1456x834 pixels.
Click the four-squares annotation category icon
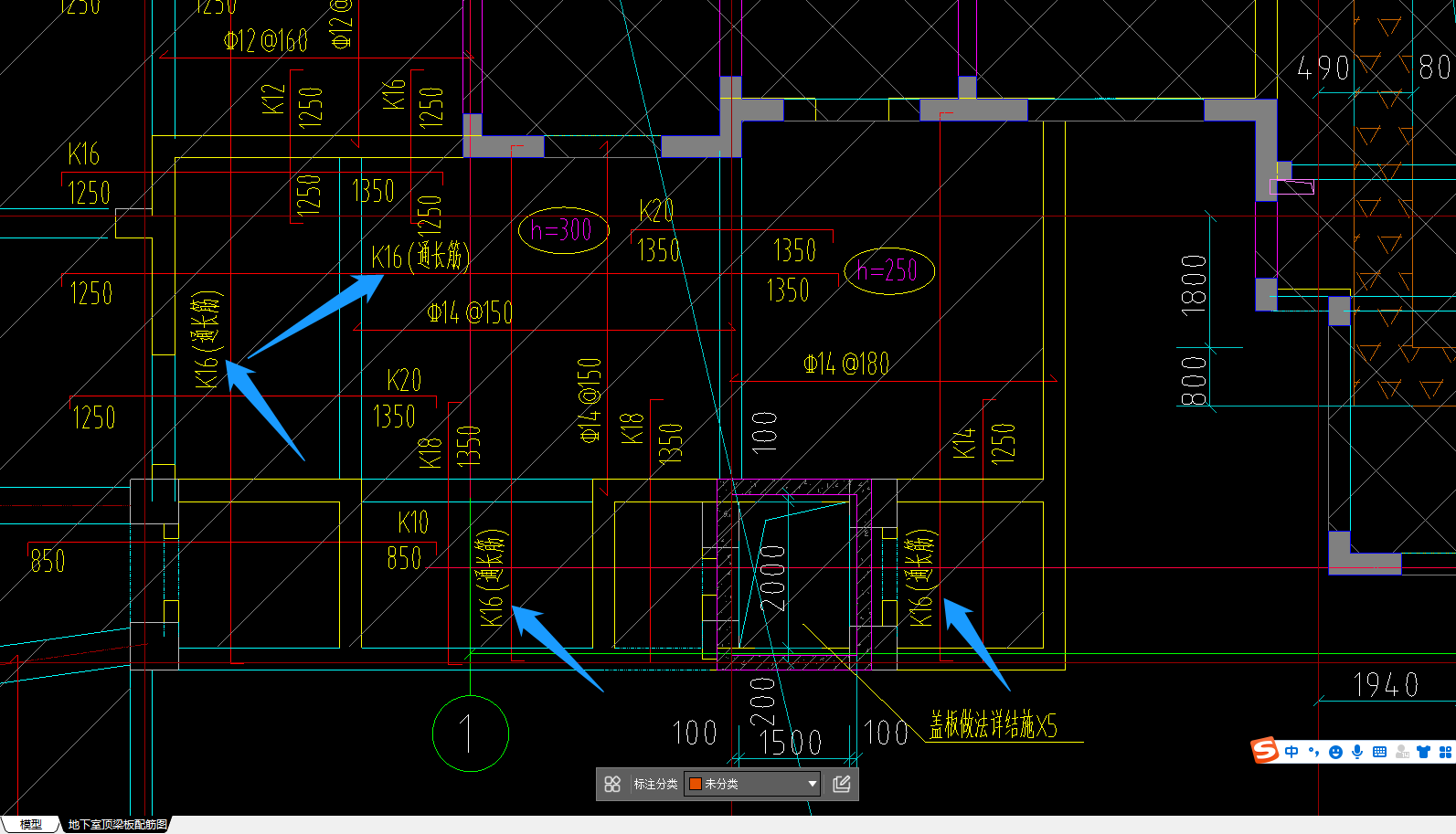tap(612, 784)
